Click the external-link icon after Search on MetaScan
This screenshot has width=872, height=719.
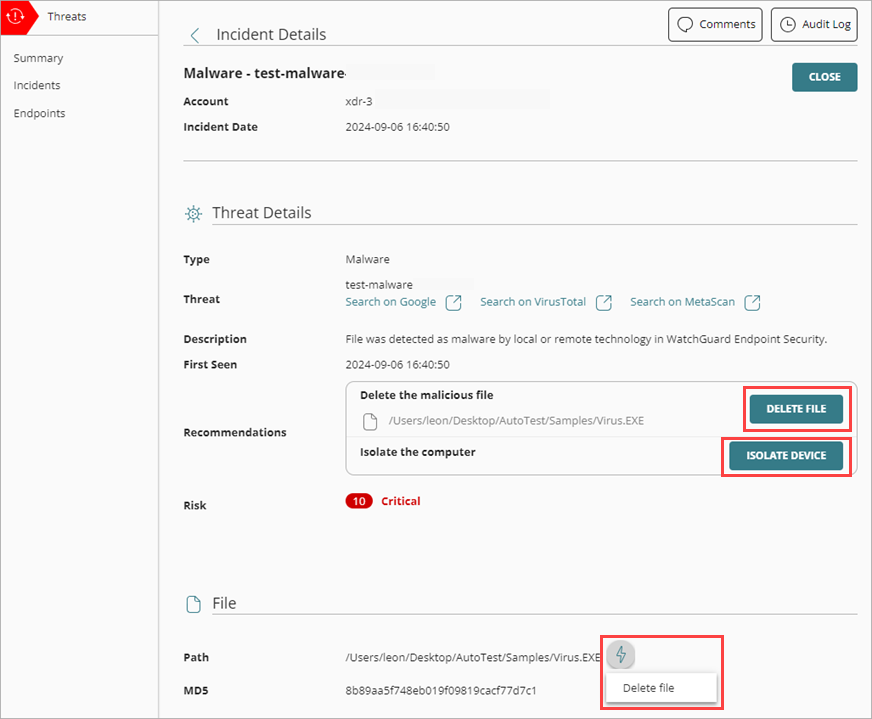[x=752, y=301]
